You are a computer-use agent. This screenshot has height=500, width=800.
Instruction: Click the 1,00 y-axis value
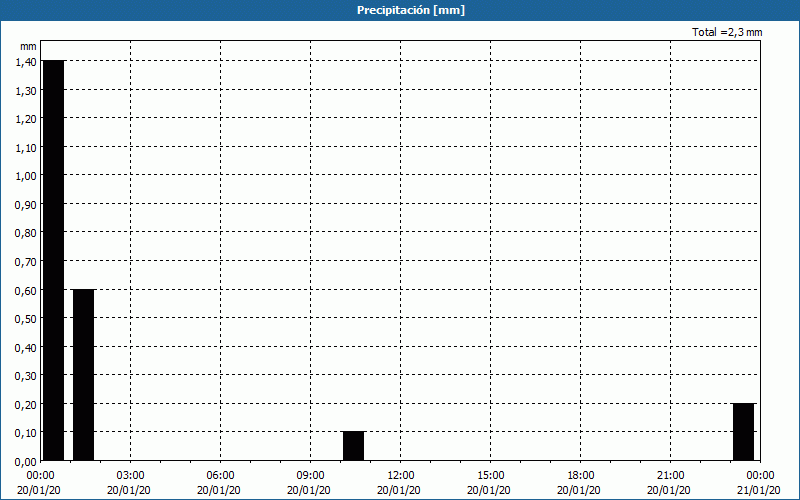[26, 176]
